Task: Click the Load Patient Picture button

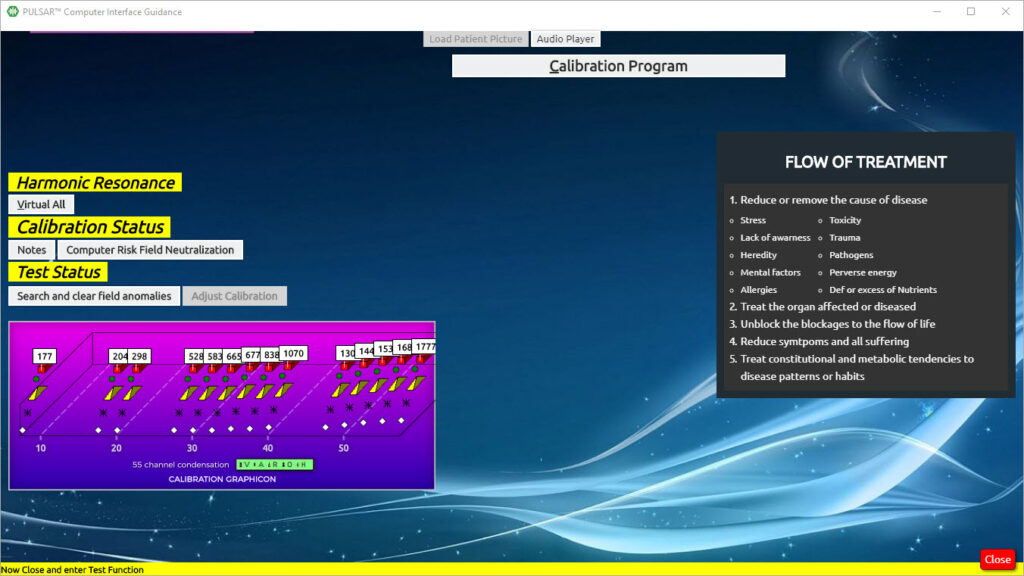Action: [x=476, y=39]
